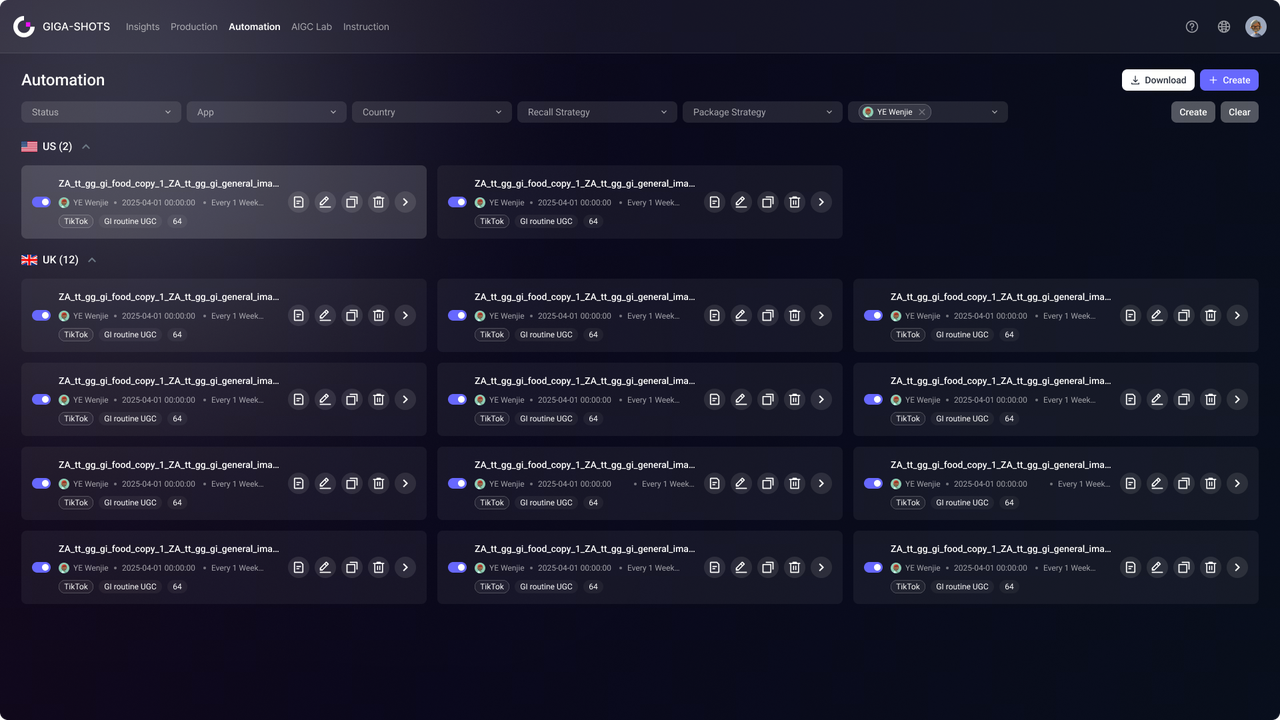Screen dimensions: 1280x720
Task: Open the user profile avatar
Action: coord(1256,27)
